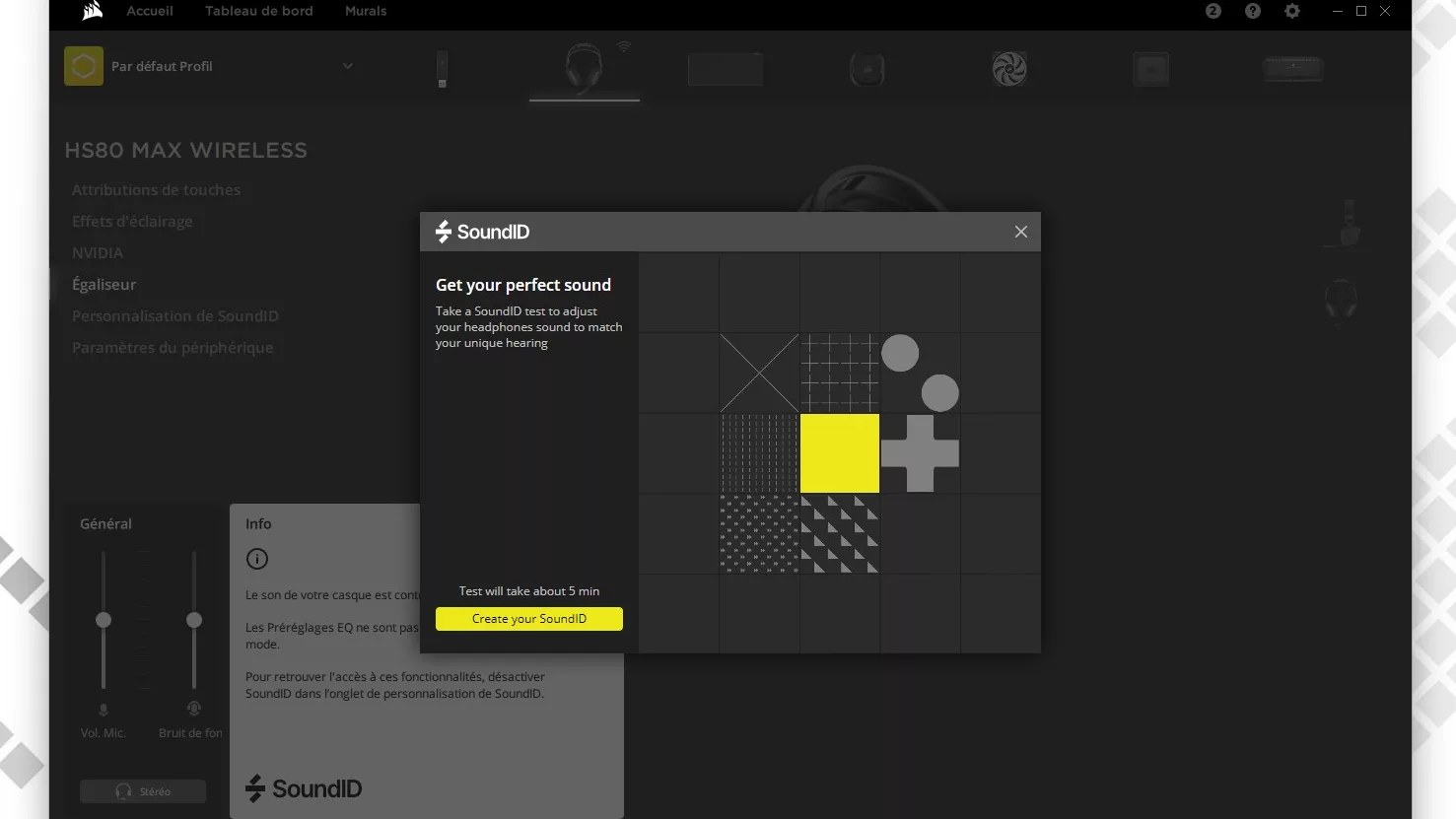Open the Accueil tab
The width and height of the screenshot is (1456, 819).
[x=150, y=11]
